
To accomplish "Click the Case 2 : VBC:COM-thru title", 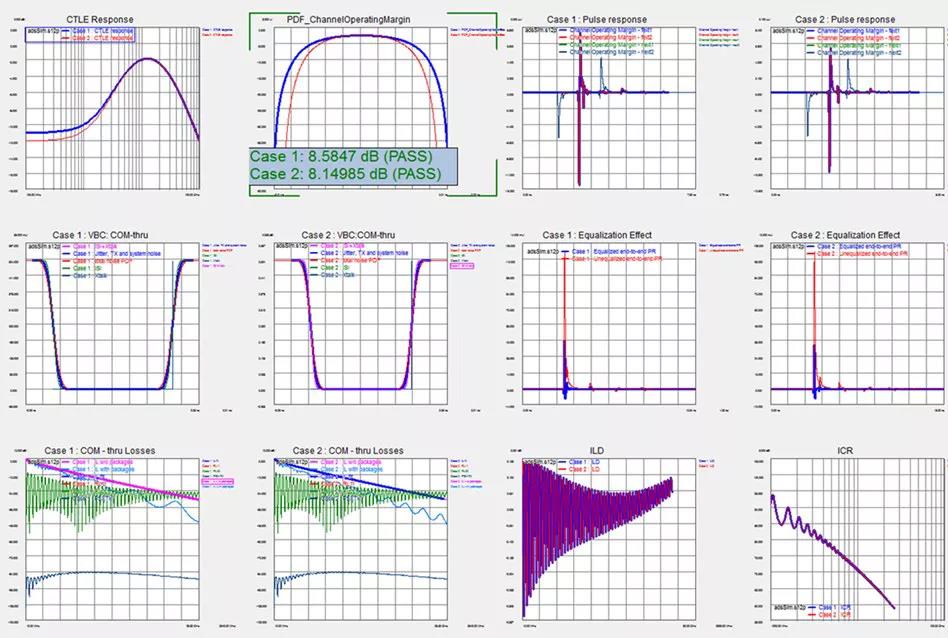I will click(x=348, y=235).
